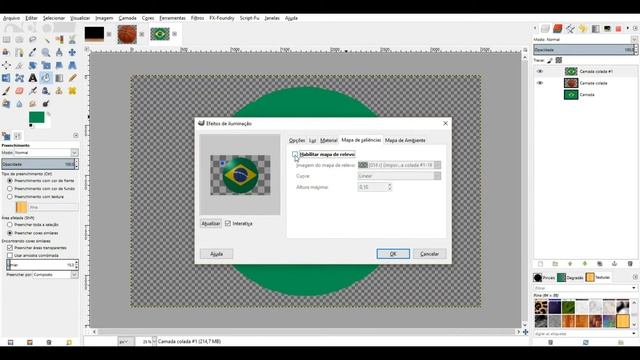Switch to the Luz tab
This screenshot has width=640, height=360.
pyautogui.click(x=312, y=140)
